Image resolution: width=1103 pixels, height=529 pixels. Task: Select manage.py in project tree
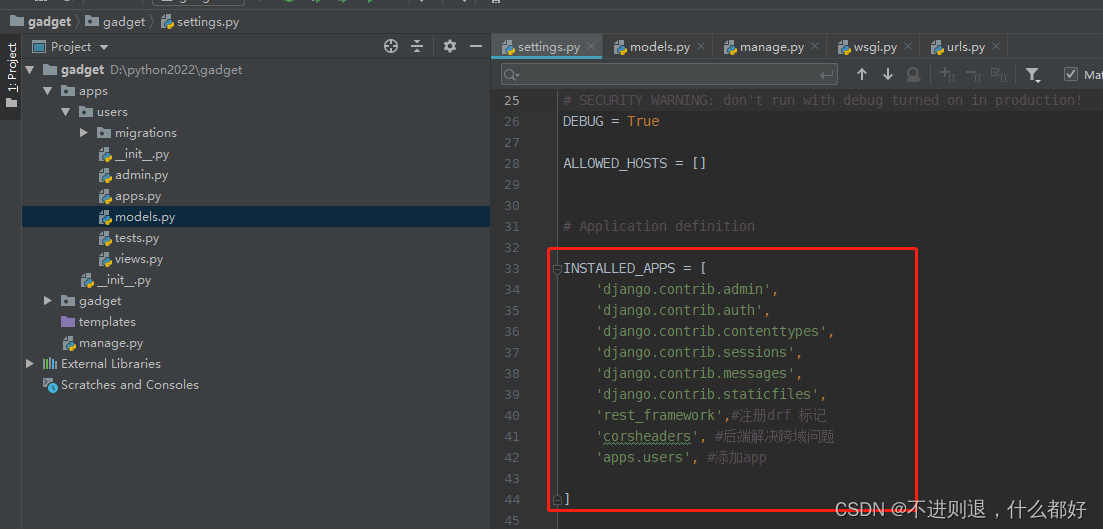click(110, 343)
